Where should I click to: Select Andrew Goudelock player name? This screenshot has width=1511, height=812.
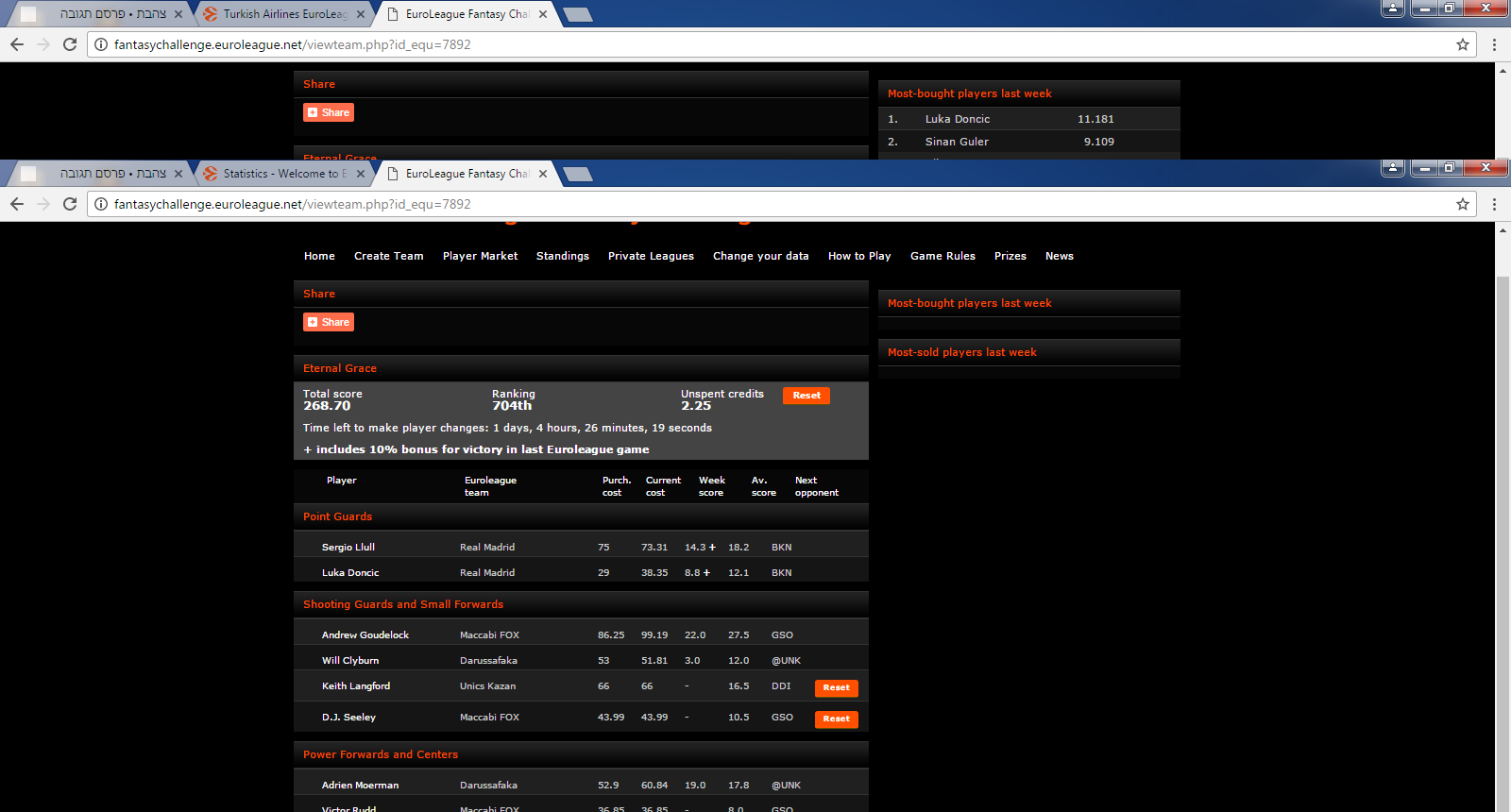[365, 634]
